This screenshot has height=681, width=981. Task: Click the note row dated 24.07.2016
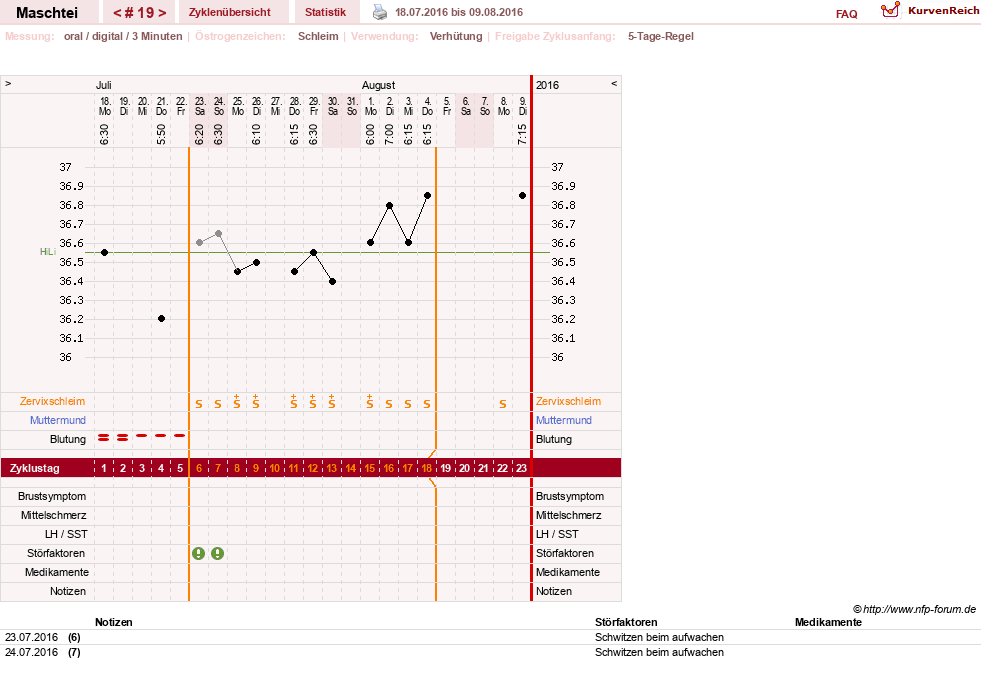pos(490,652)
